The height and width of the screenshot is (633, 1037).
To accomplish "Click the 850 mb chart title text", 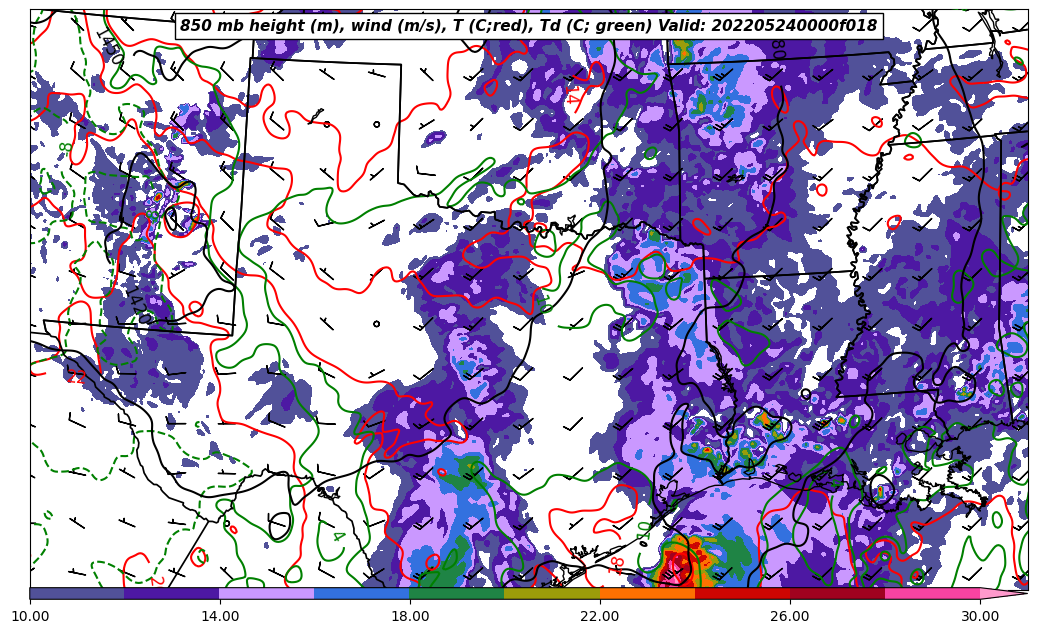I will click(x=528, y=26).
